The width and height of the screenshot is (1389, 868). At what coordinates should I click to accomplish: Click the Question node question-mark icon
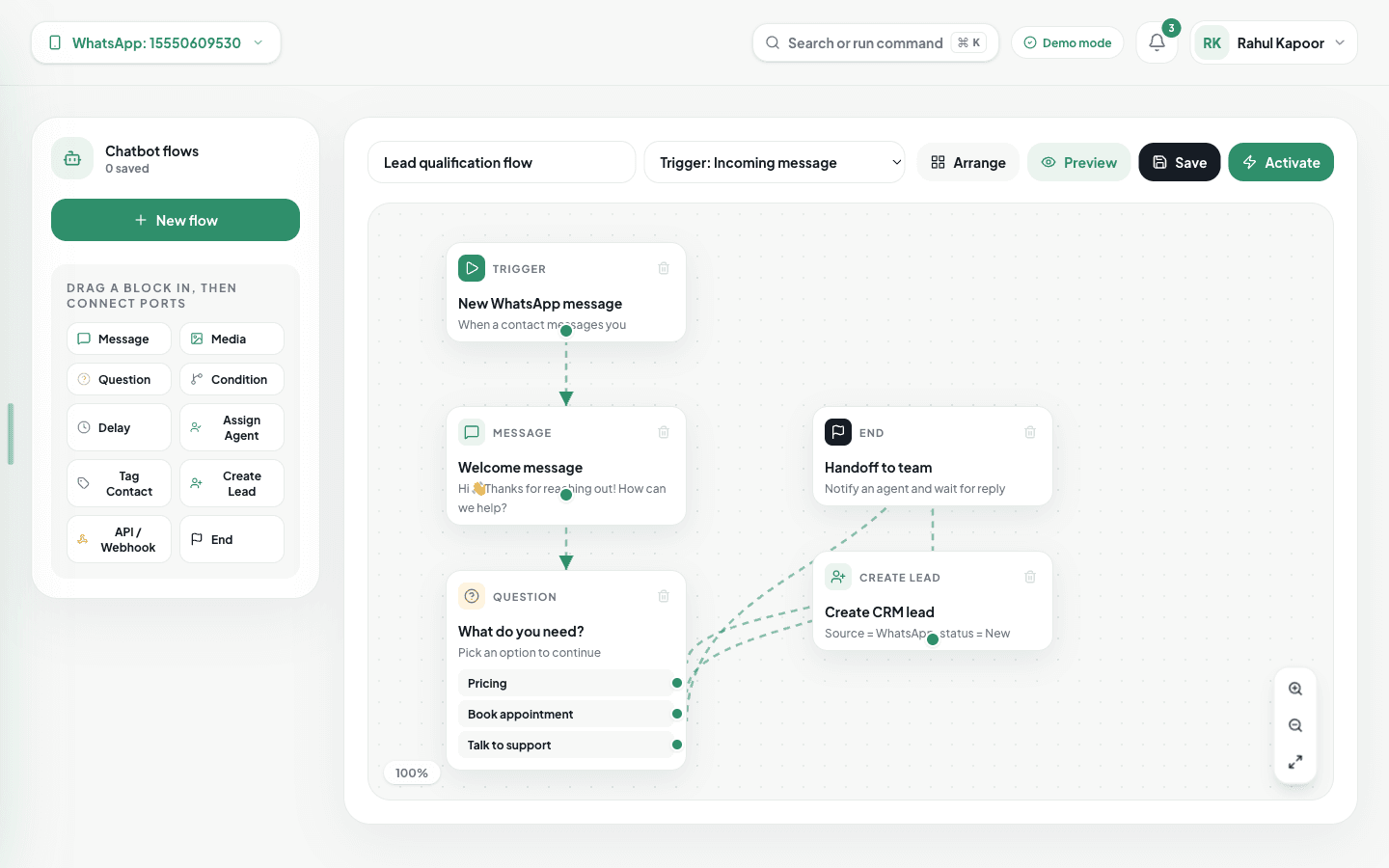(472, 596)
